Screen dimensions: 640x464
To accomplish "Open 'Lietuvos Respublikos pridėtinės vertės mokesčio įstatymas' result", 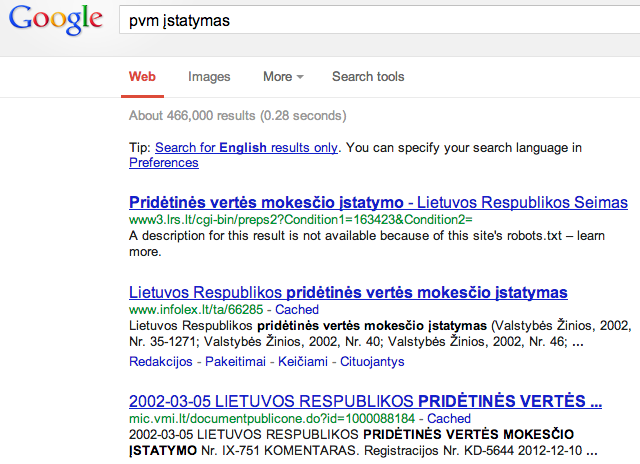I will 348,293.
